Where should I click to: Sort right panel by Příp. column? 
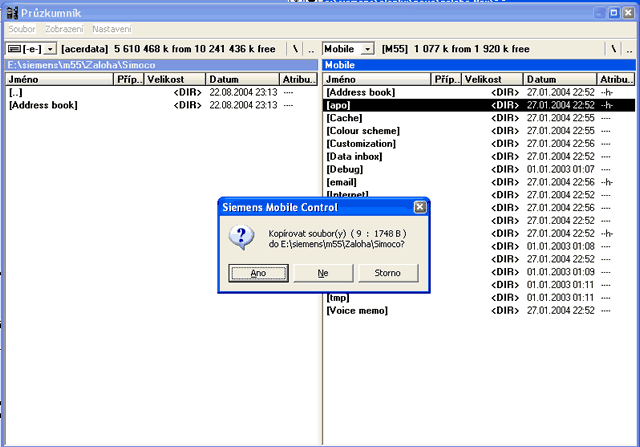pos(446,79)
